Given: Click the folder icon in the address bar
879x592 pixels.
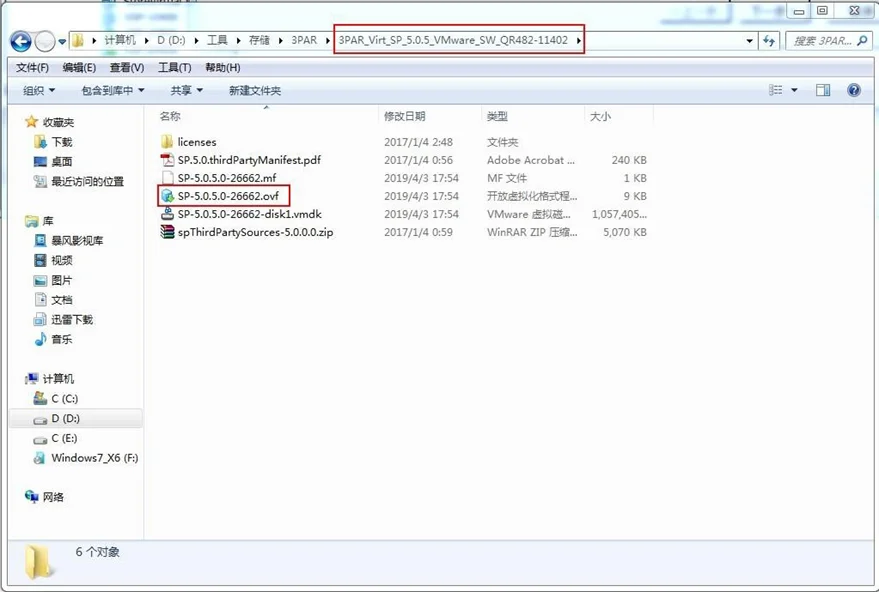Looking at the screenshot, I should (x=78, y=40).
